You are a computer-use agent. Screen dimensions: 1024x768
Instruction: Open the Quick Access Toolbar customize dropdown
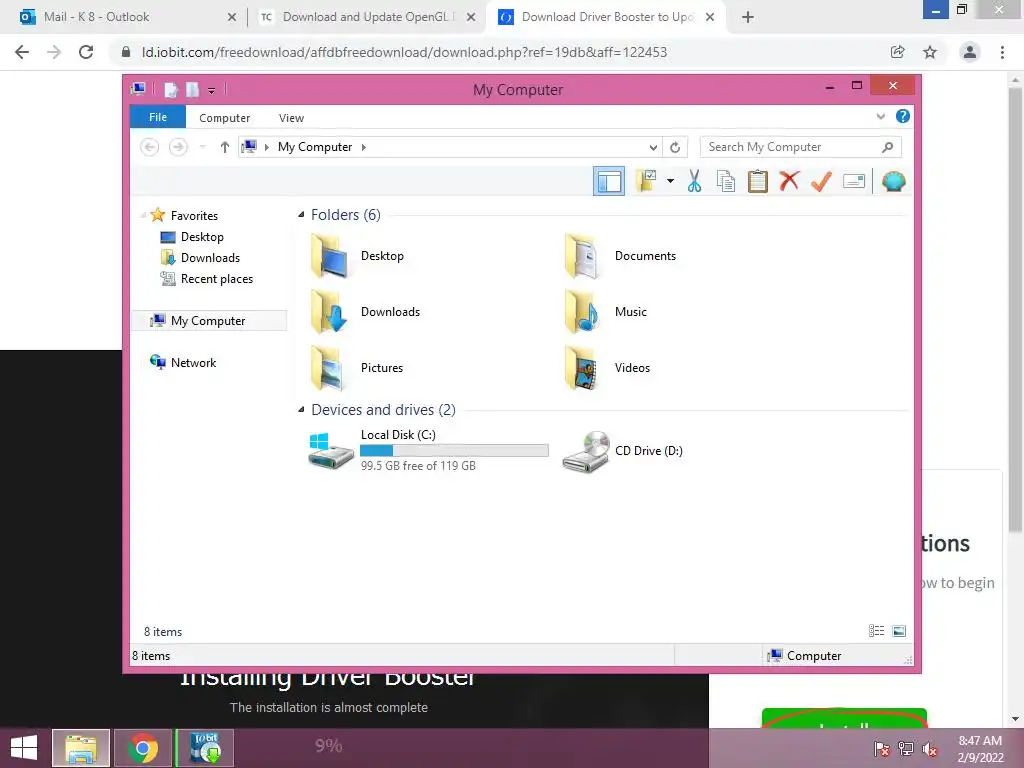pyautogui.click(x=212, y=90)
